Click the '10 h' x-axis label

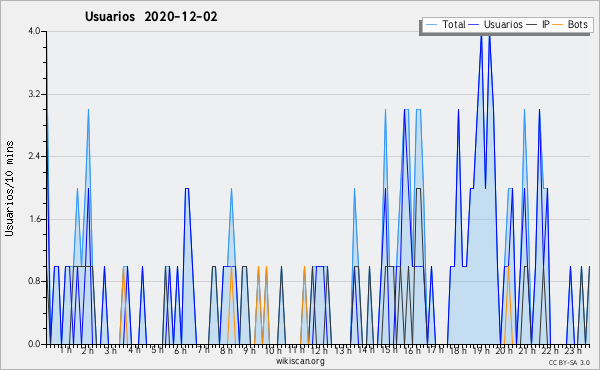pyautogui.click(x=273, y=351)
